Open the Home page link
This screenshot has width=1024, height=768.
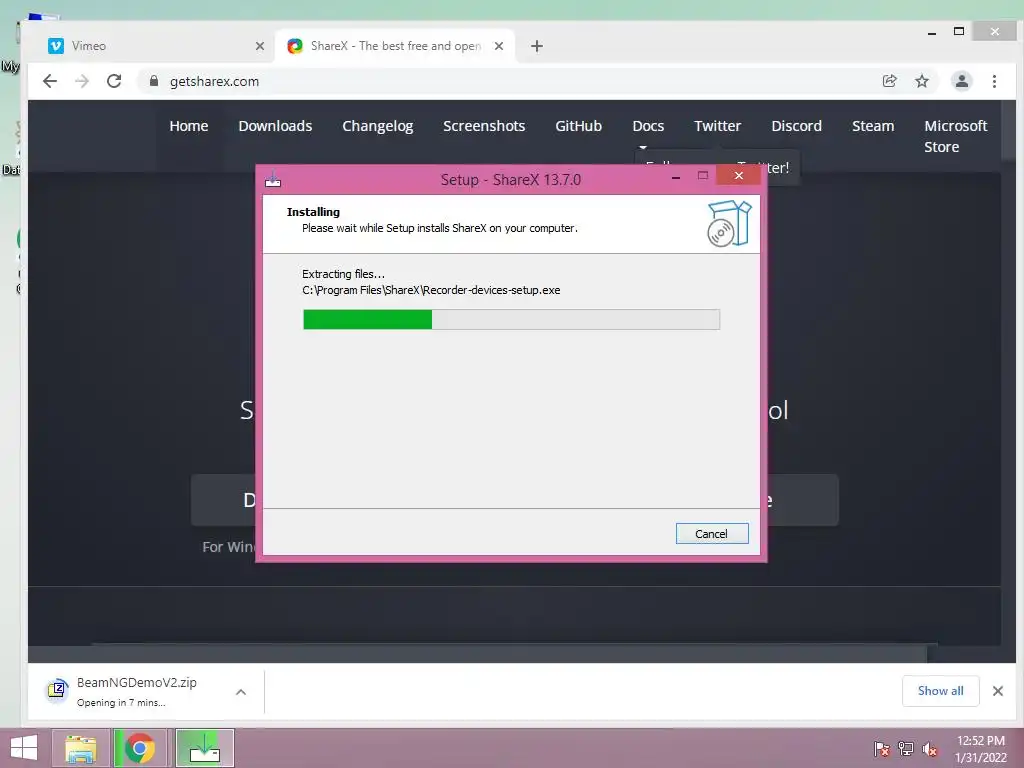pyautogui.click(x=189, y=126)
